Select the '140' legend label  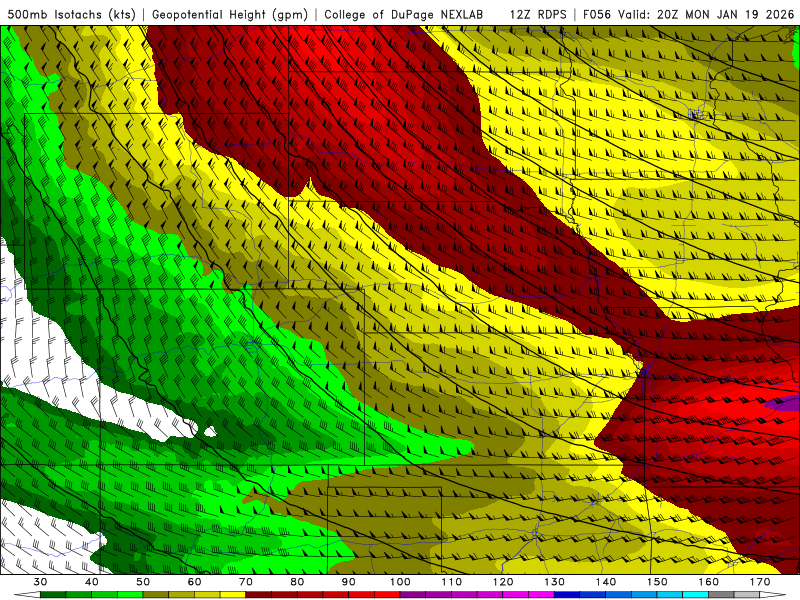tap(606, 582)
